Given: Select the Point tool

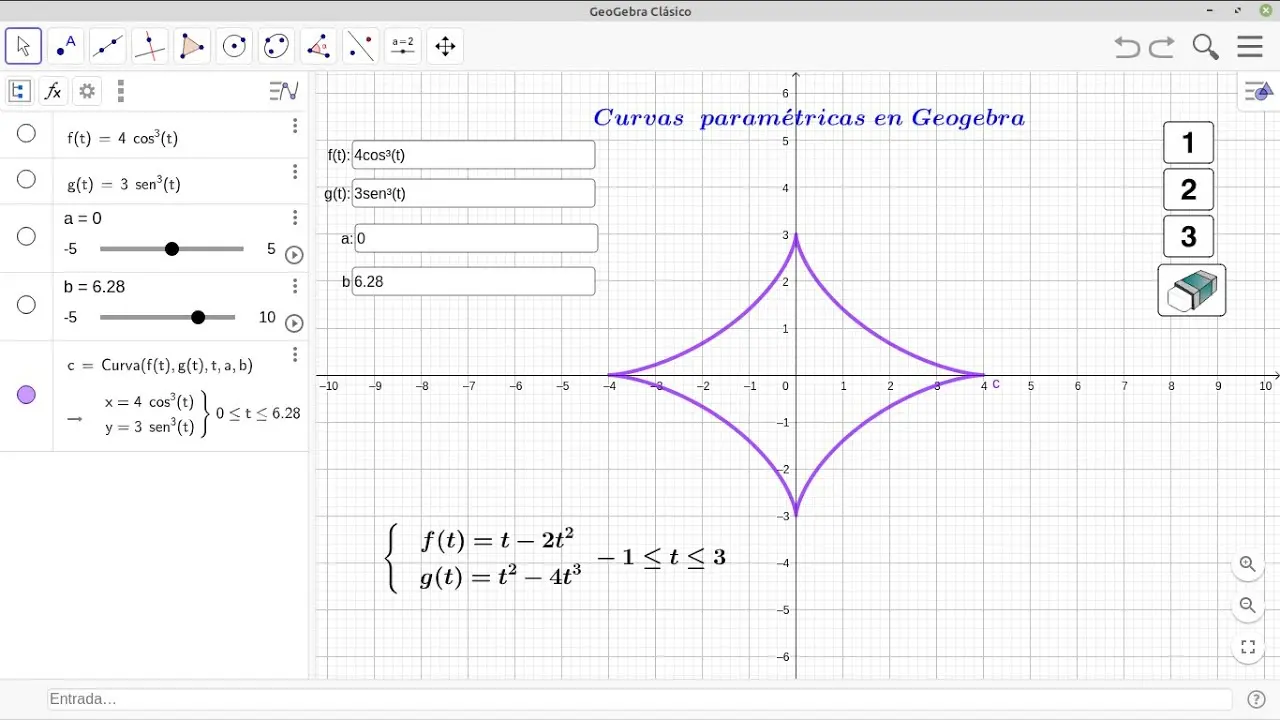Looking at the screenshot, I should pos(66,46).
